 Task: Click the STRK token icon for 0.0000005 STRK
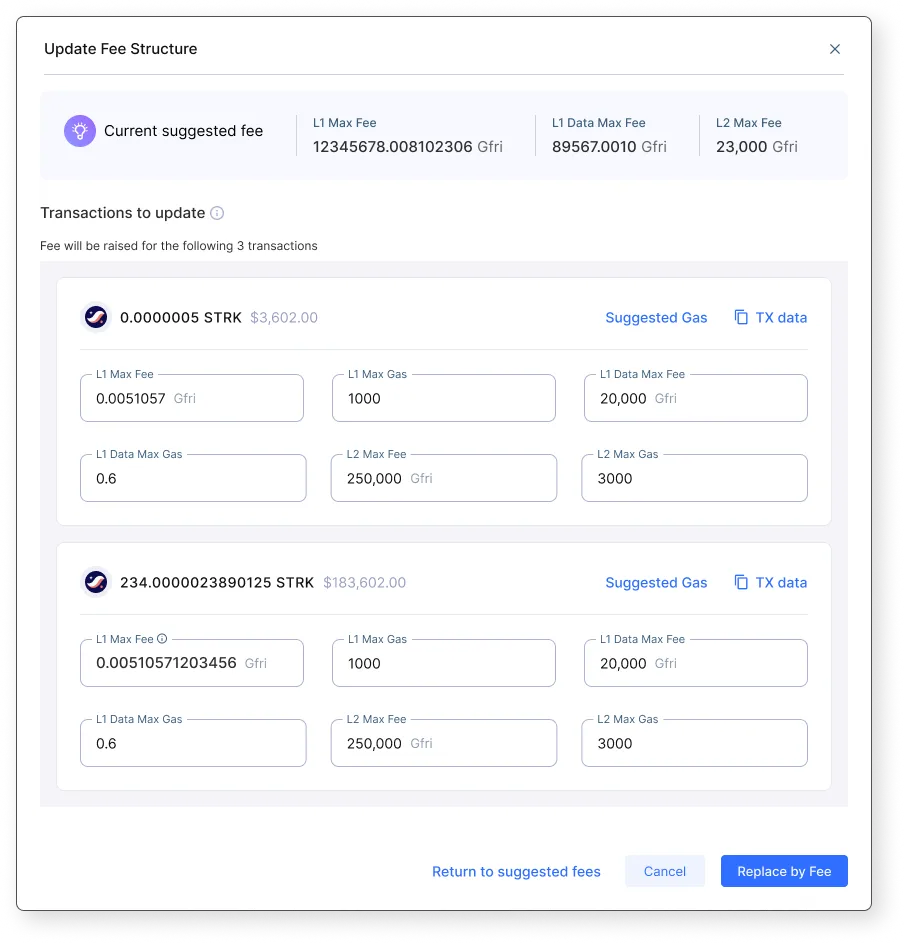click(96, 317)
